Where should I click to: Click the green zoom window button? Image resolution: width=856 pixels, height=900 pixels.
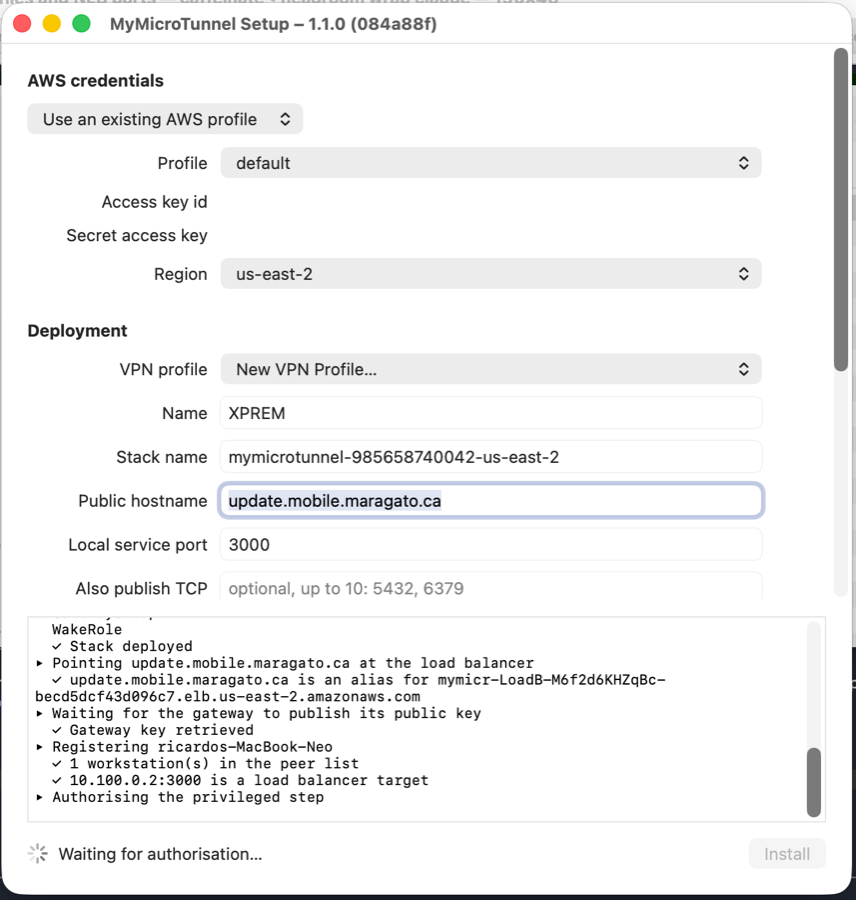[x=82, y=24]
